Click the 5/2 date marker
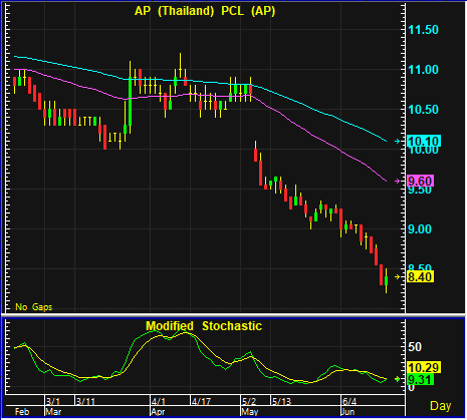The width and height of the screenshot is (467, 420). point(249,401)
